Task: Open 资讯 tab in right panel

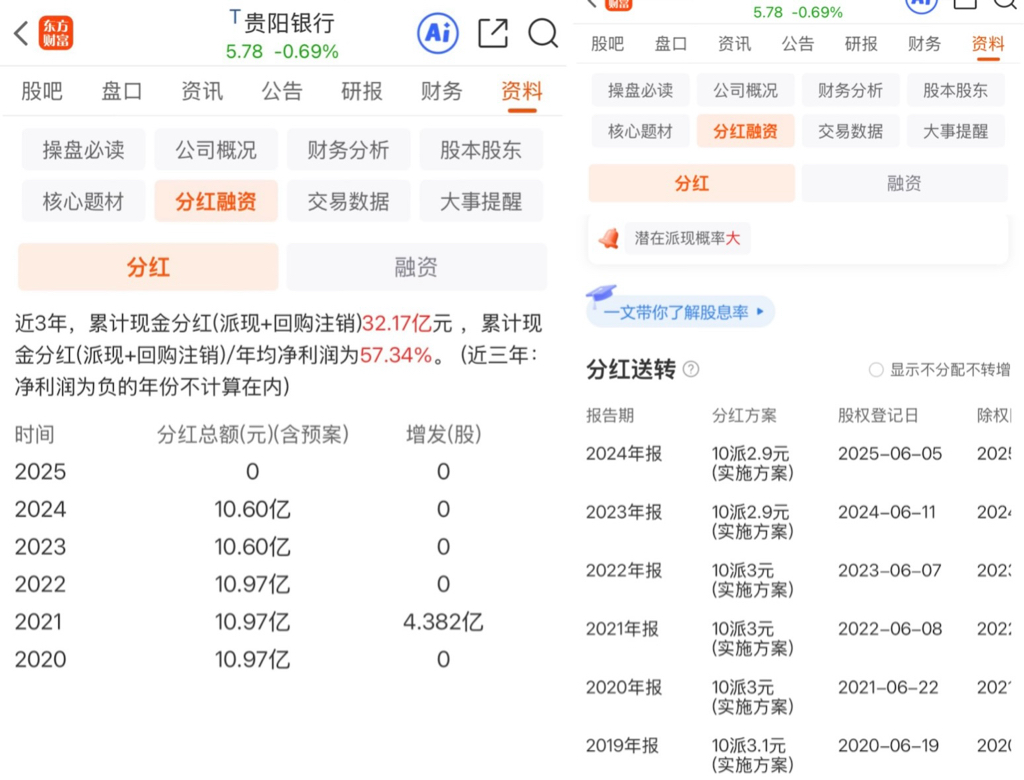Action: click(734, 44)
